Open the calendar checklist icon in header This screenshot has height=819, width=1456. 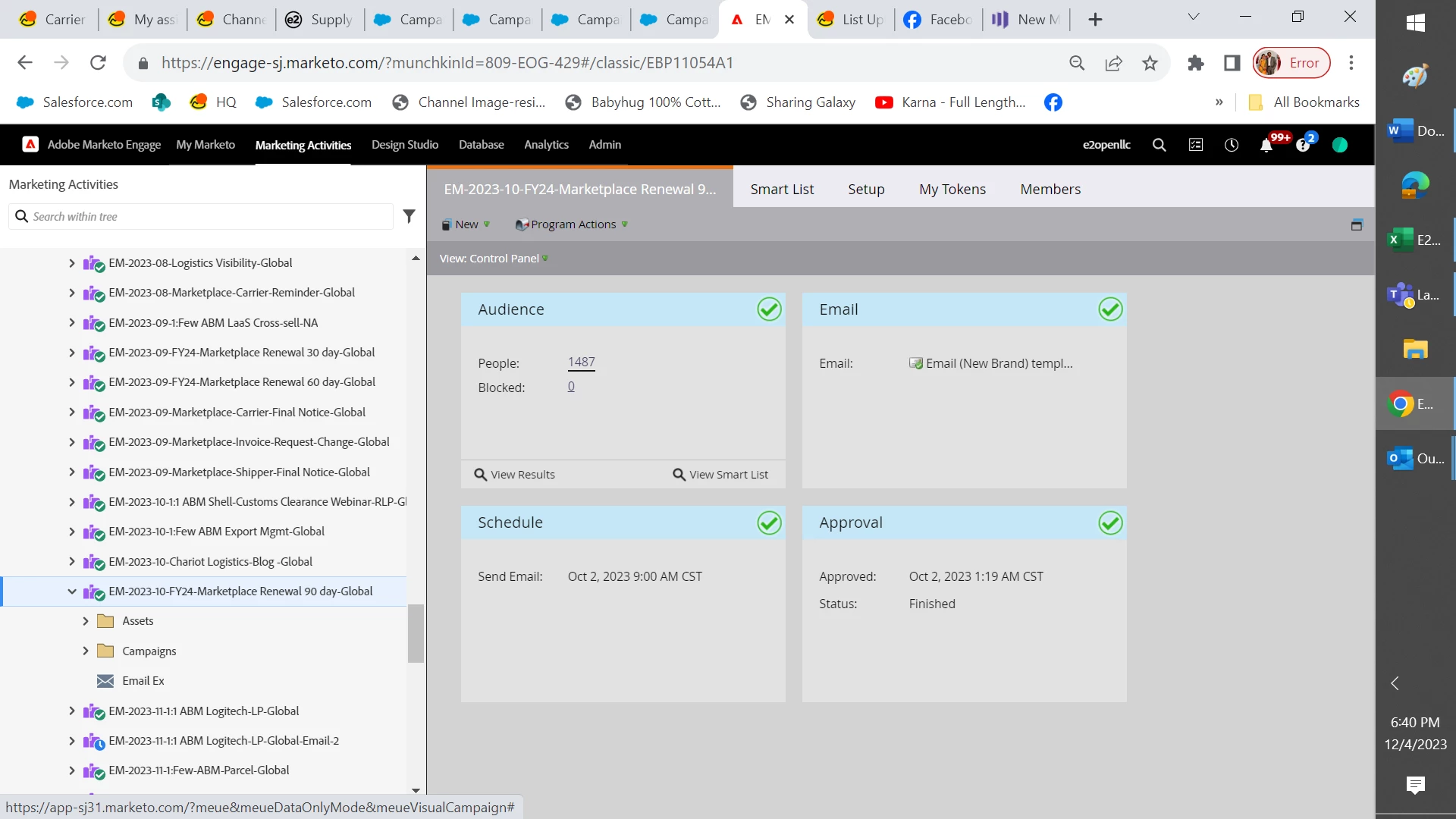(x=1196, y=145)
